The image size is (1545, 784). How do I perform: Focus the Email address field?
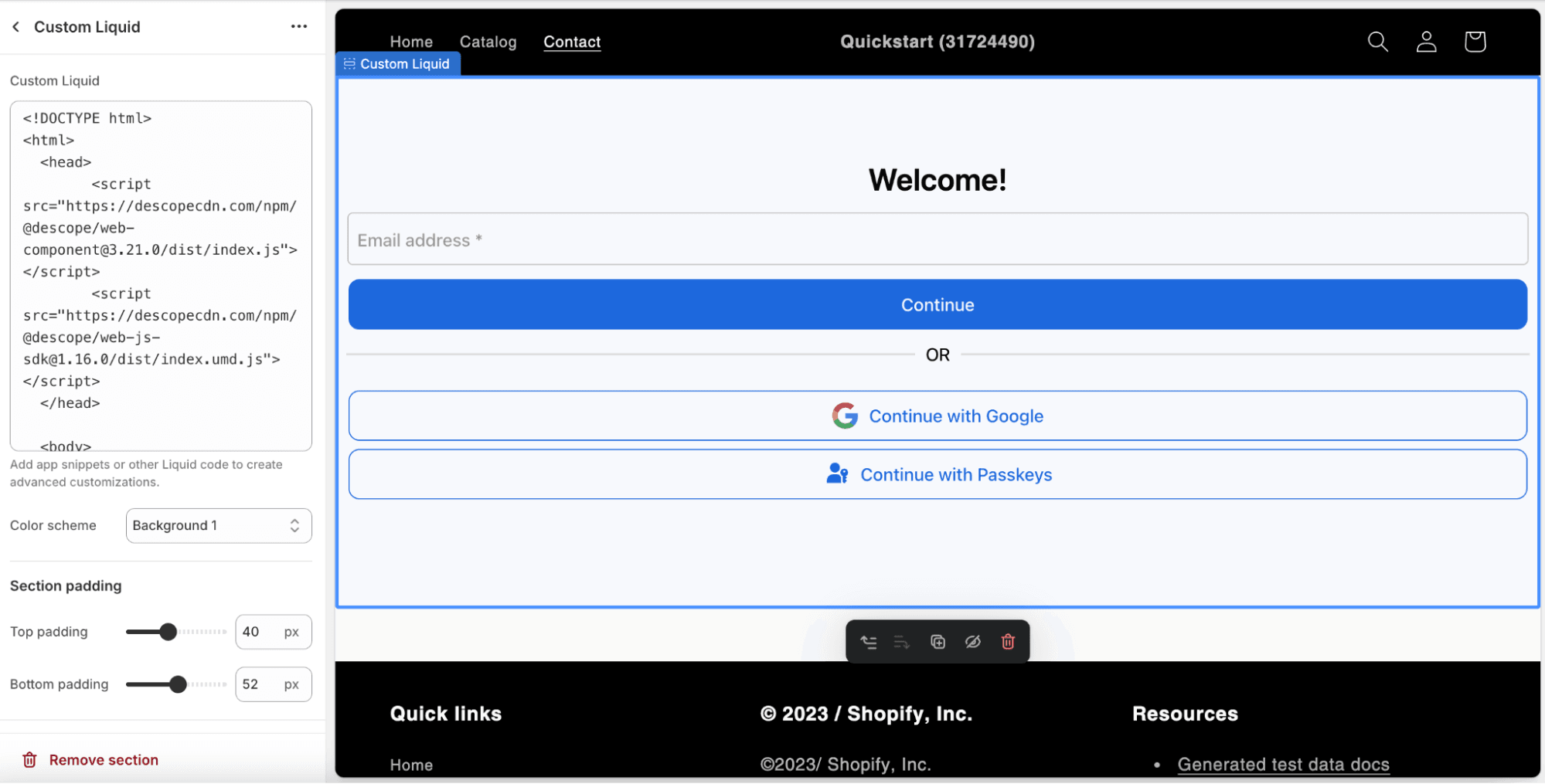(937, 239)
